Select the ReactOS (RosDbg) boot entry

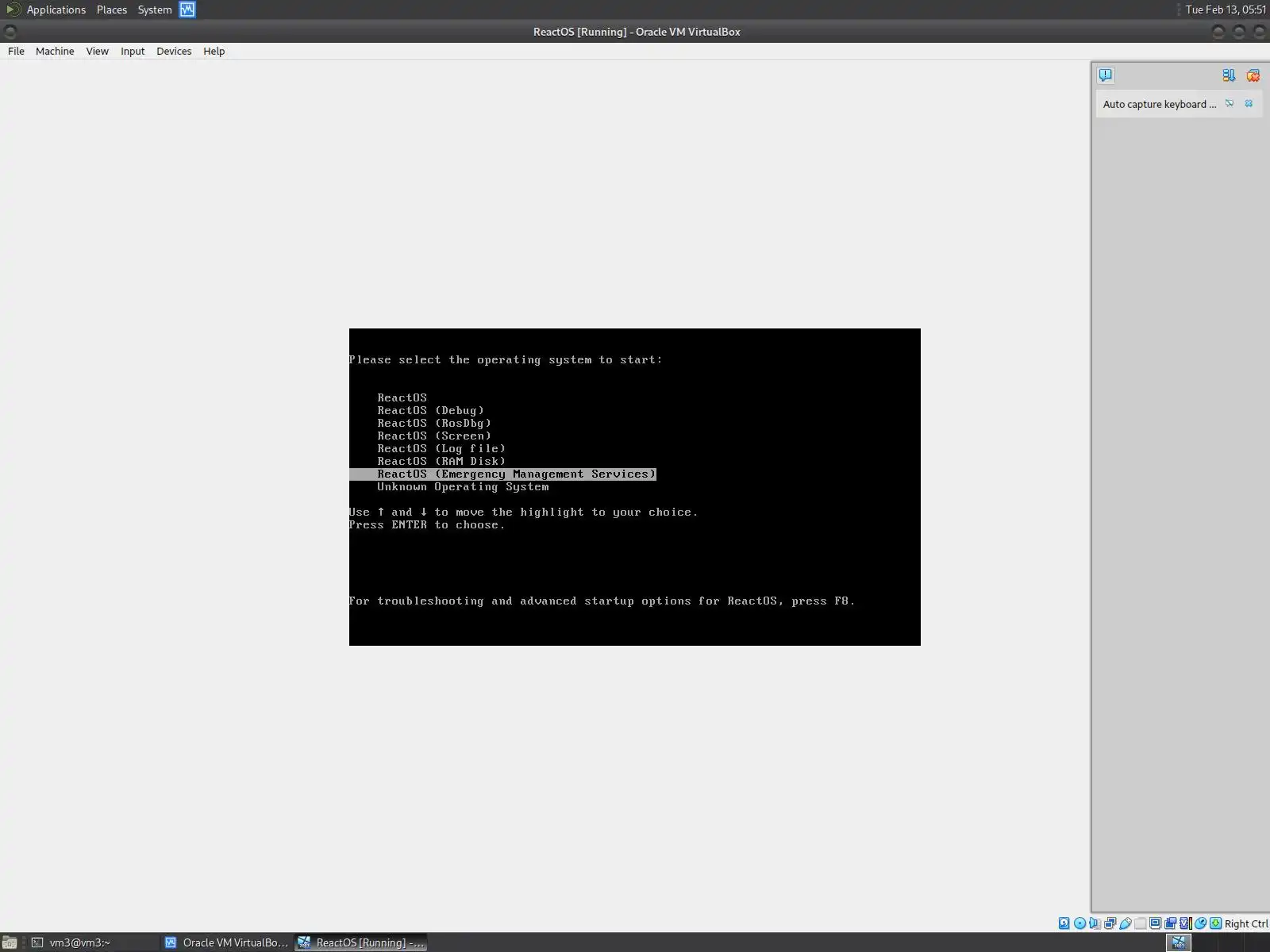(x=434, y=423)
